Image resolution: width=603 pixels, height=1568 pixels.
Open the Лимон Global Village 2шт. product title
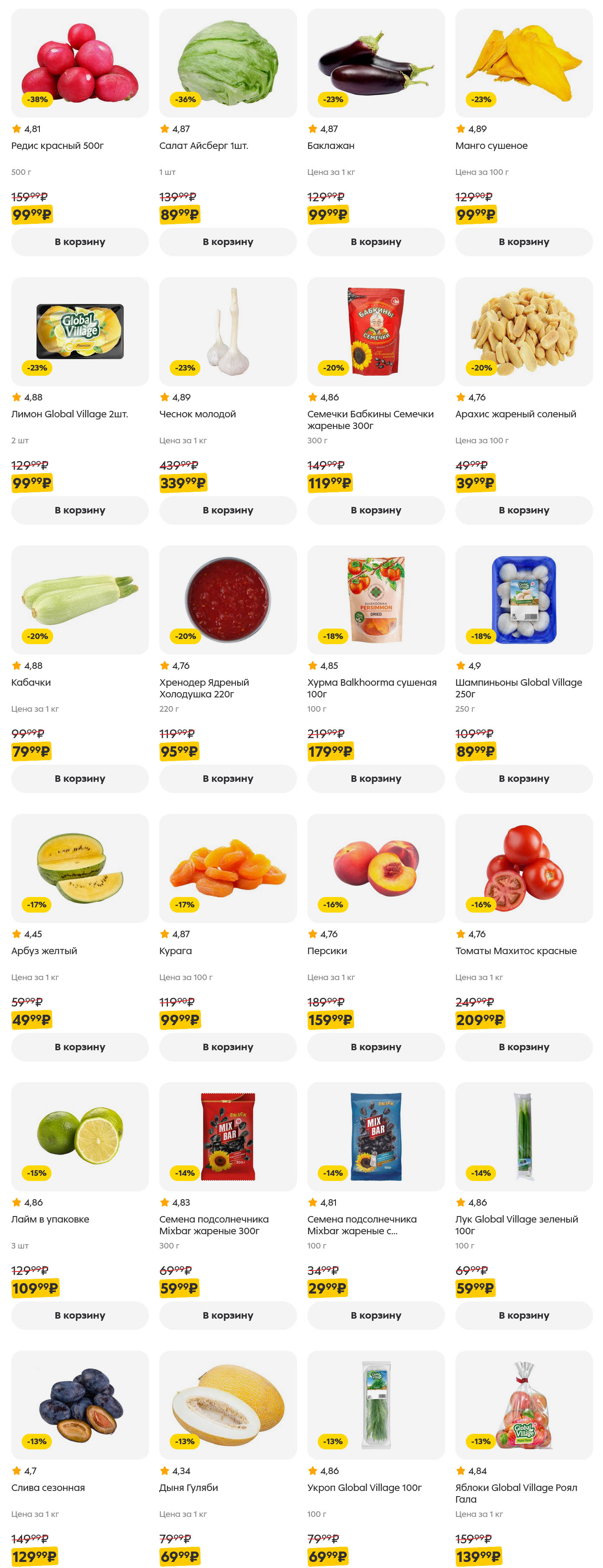pyautogui.click(x=69, y=414)
